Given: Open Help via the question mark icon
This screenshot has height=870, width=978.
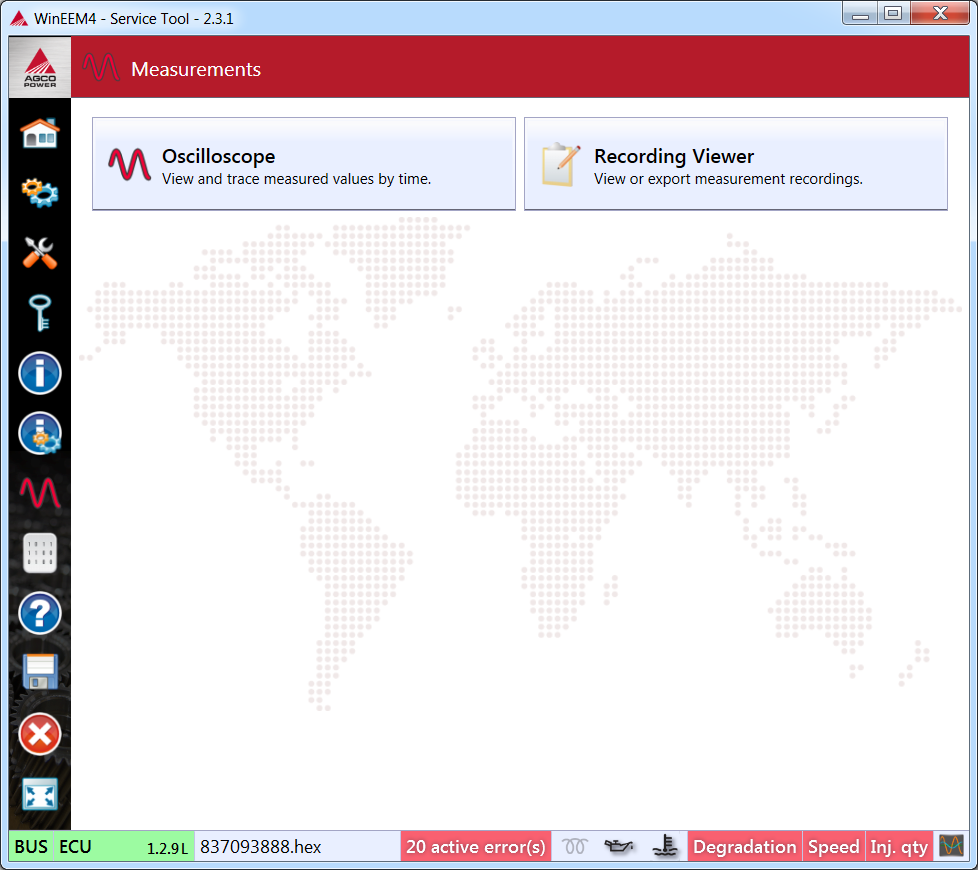Looking at the screenshot, I should [x=40, y=613].
